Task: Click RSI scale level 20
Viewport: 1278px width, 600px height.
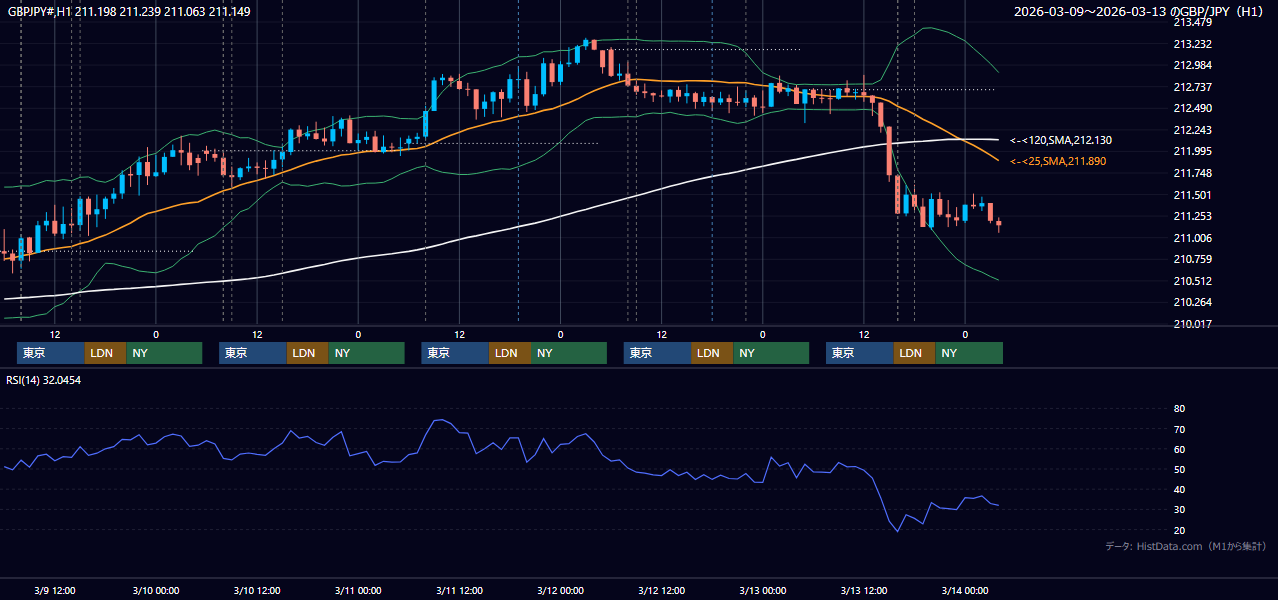Action: (1179, 530)
